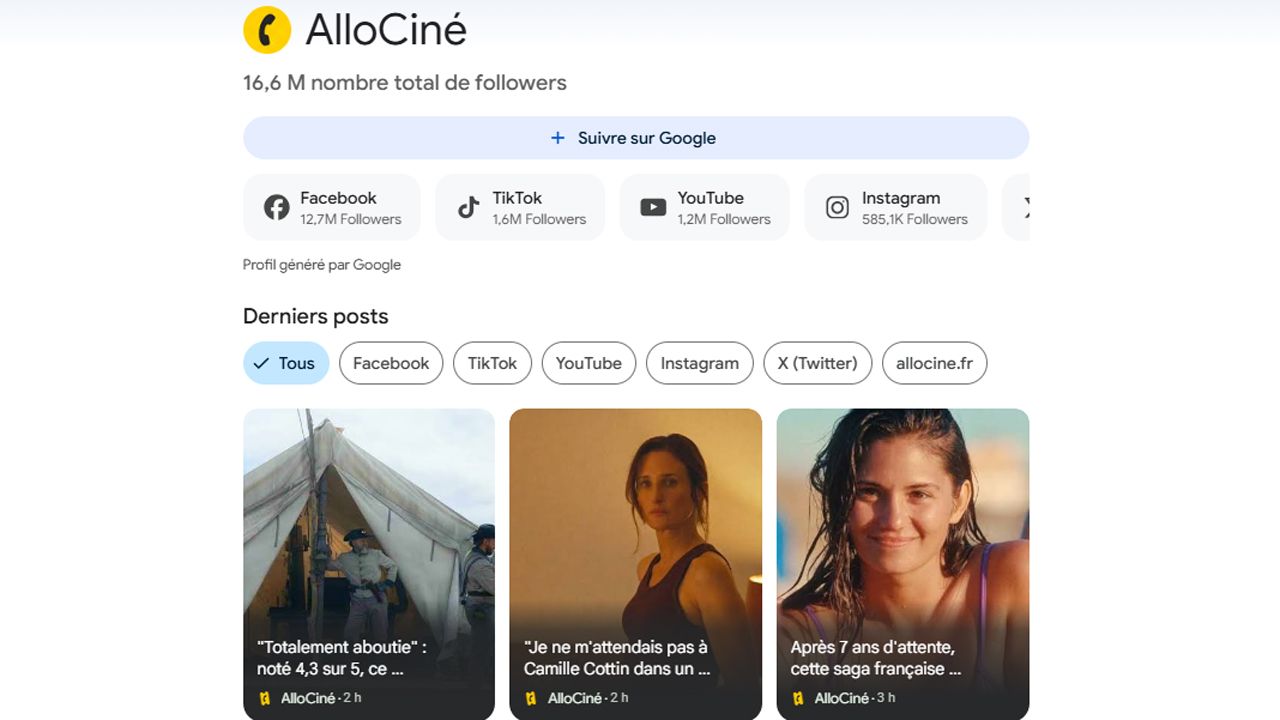
Task: Filter posts by X (Twitter)
Action: click(x=817, y=363)
